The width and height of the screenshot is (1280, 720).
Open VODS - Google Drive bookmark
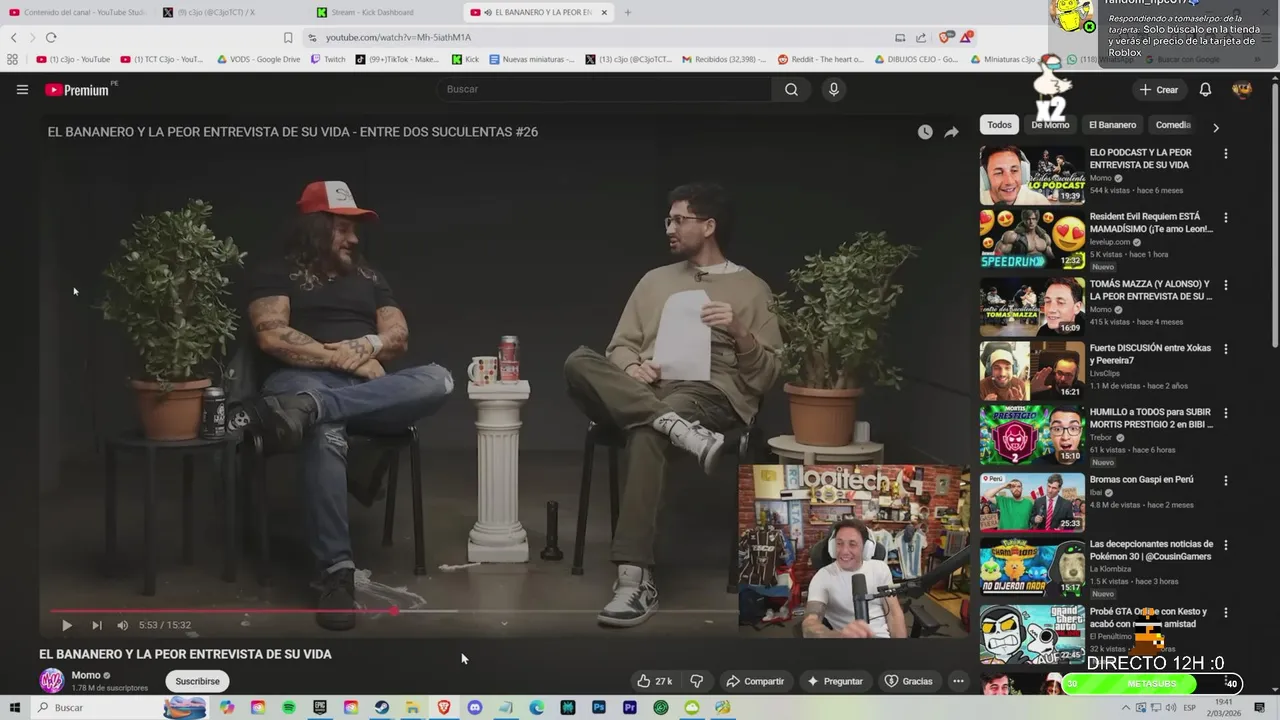pyautogui.click(x=258, y=59)
